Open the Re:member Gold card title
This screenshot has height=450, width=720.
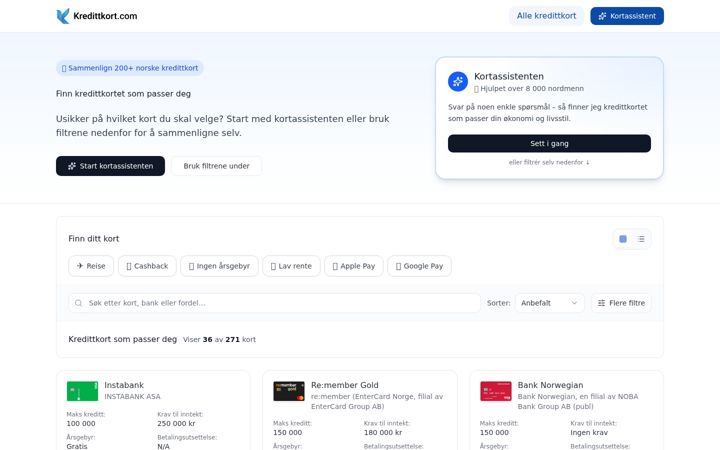(345, 385)
